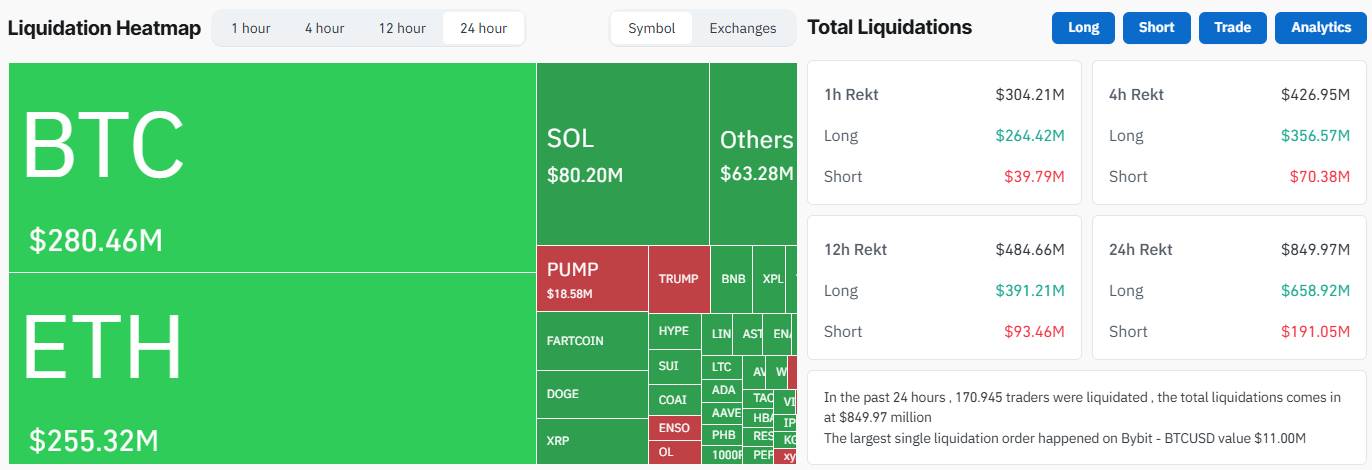
Task: Select the 1 hour timeframe tab
Action: tap(250, 28)
